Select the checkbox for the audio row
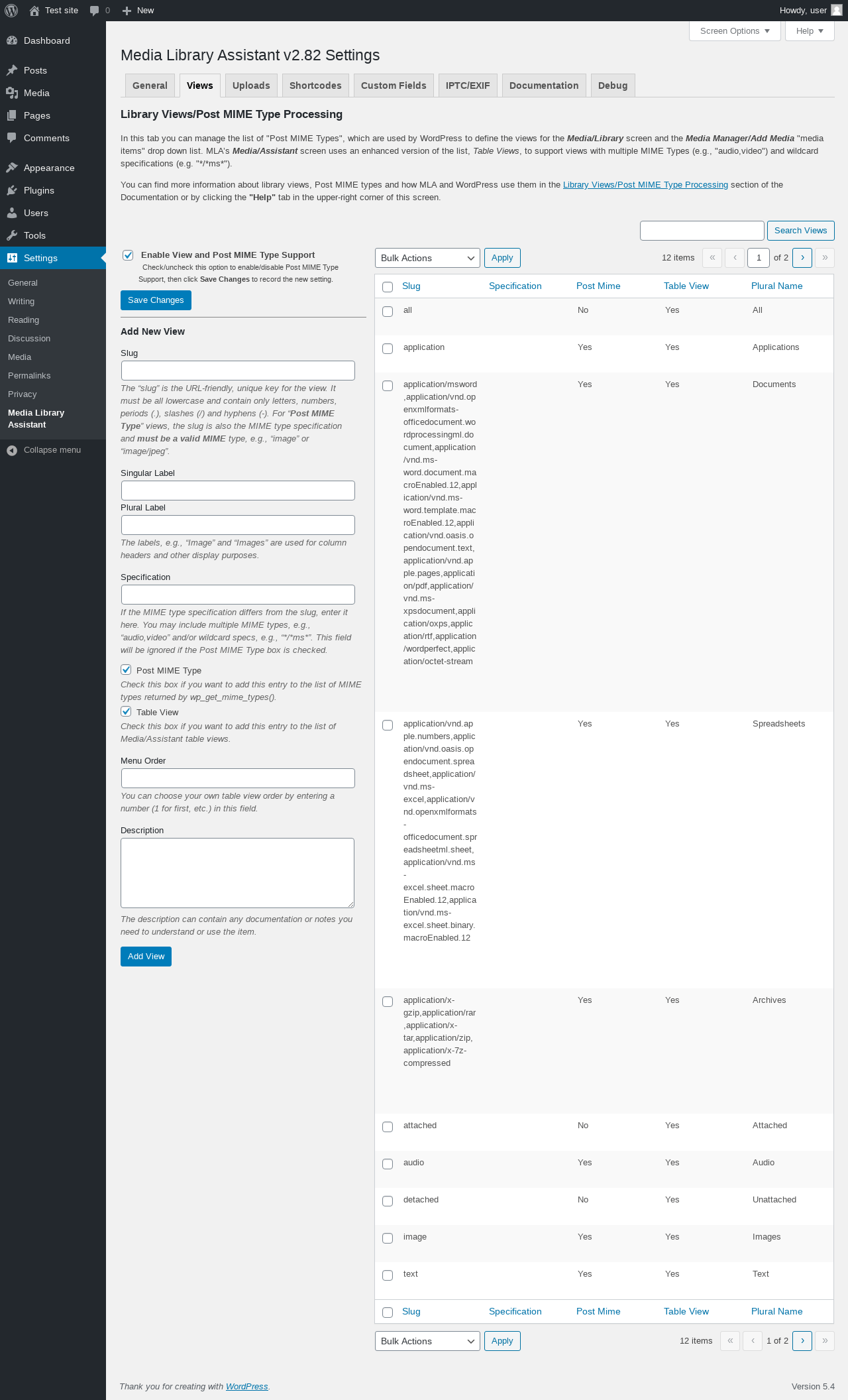 click(x=388, y=1163)
